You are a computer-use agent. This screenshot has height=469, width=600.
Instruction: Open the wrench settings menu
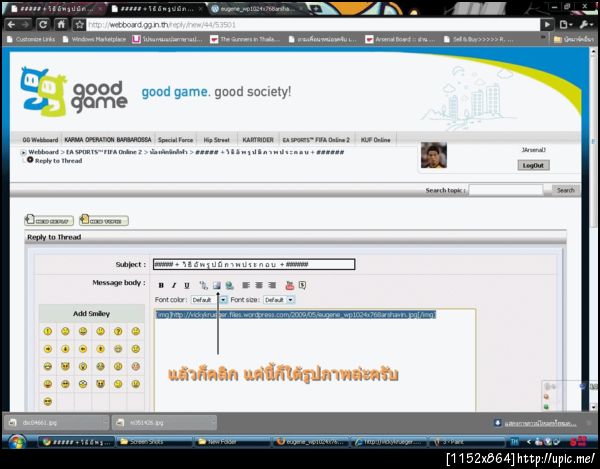[585, 25]
